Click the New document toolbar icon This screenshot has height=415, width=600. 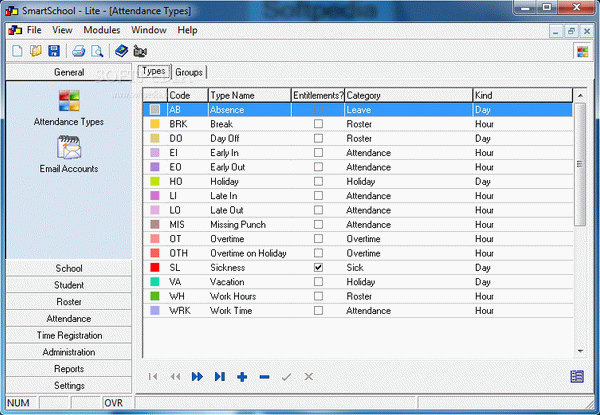point(17,51)
